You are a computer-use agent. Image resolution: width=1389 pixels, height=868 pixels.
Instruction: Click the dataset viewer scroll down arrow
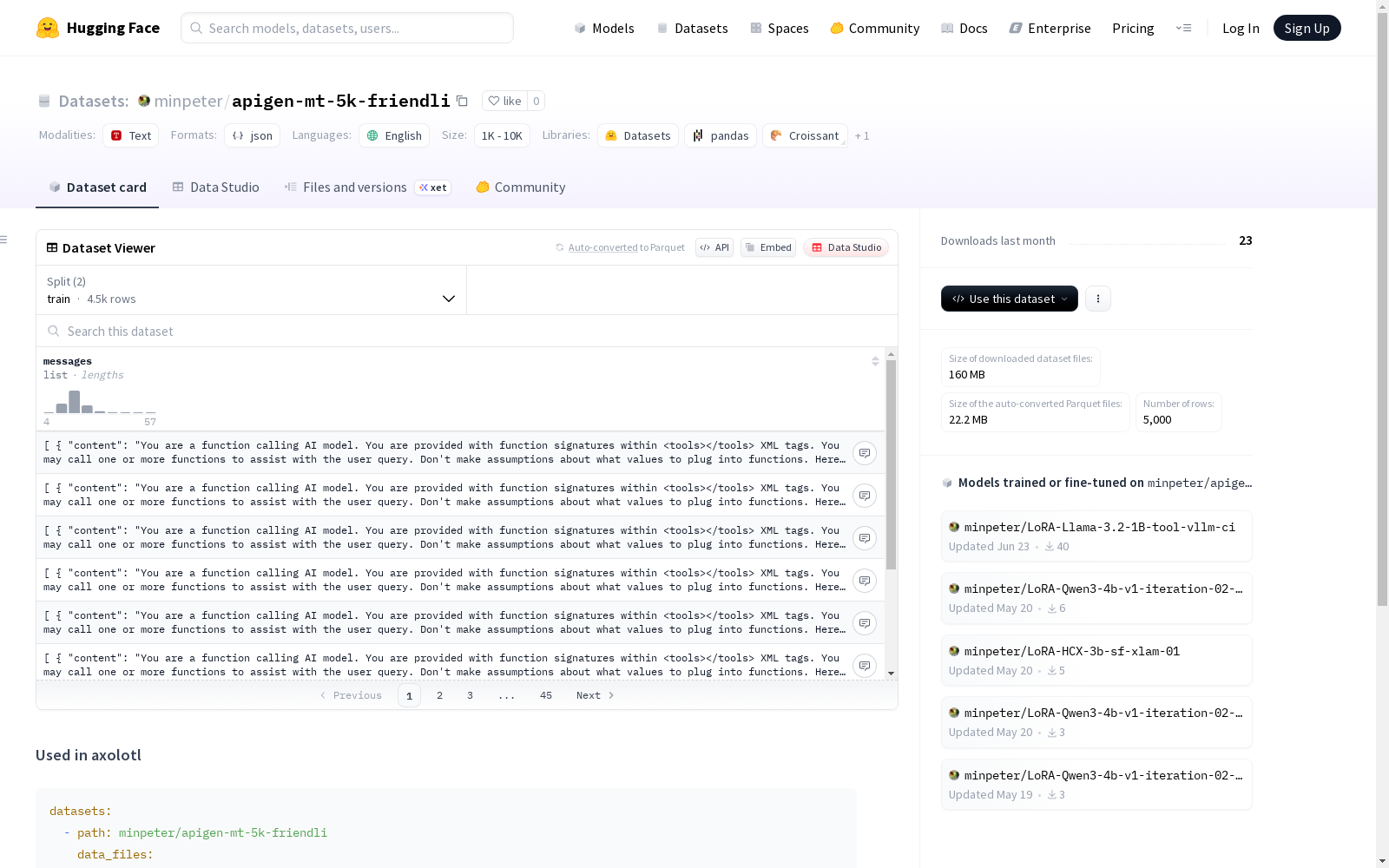[891, 674]
